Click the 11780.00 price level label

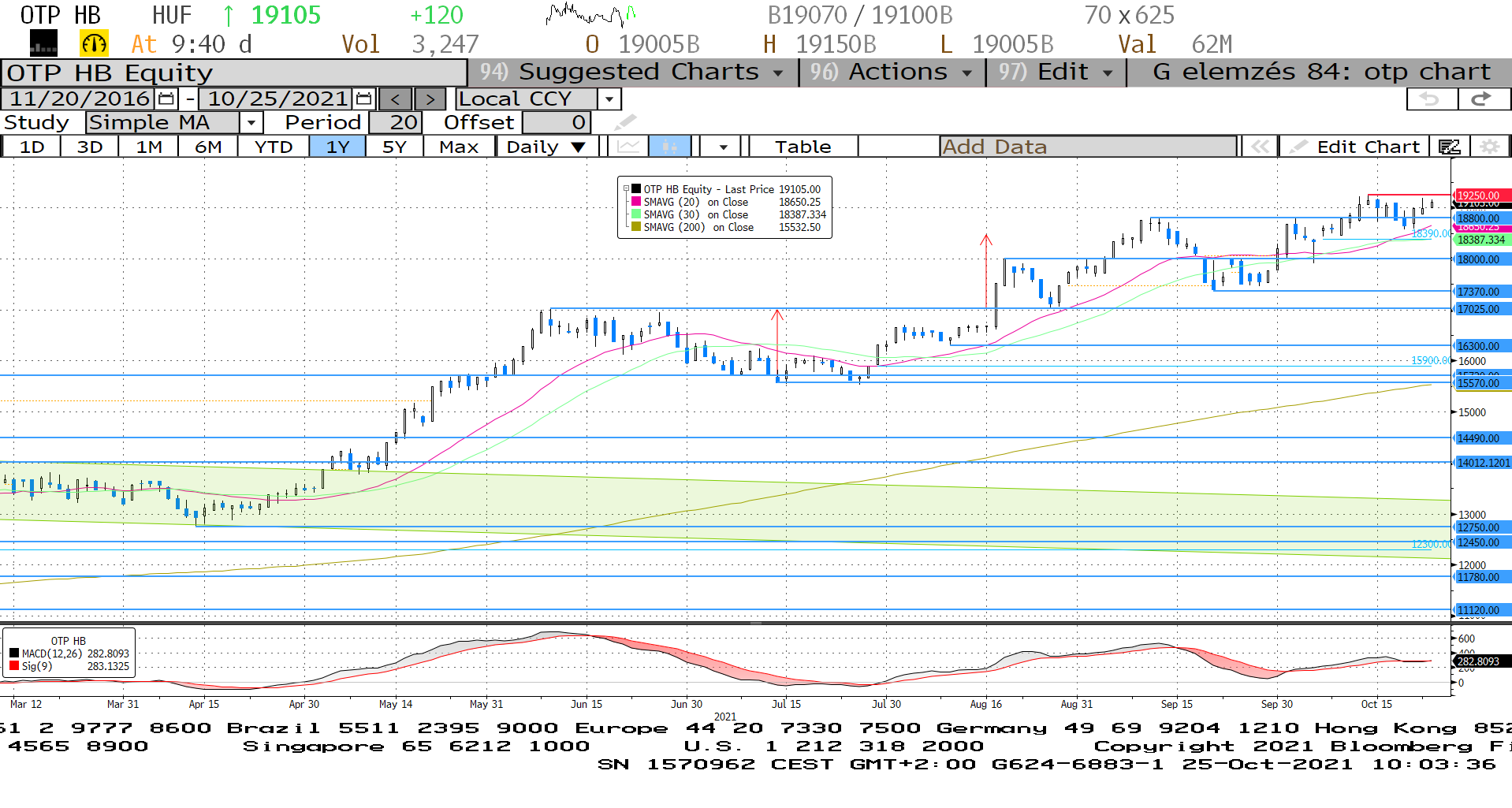(x=1482, y=577)
